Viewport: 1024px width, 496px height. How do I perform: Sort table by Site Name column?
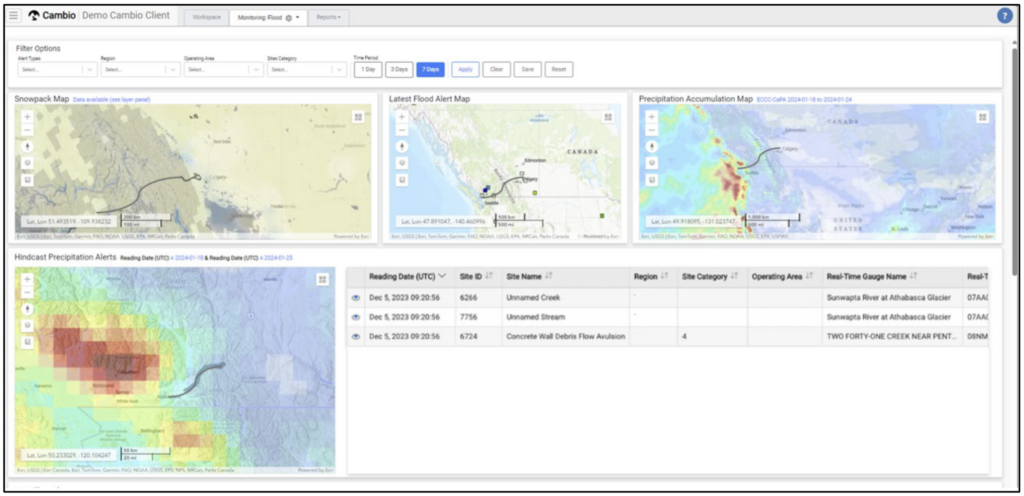548,277
